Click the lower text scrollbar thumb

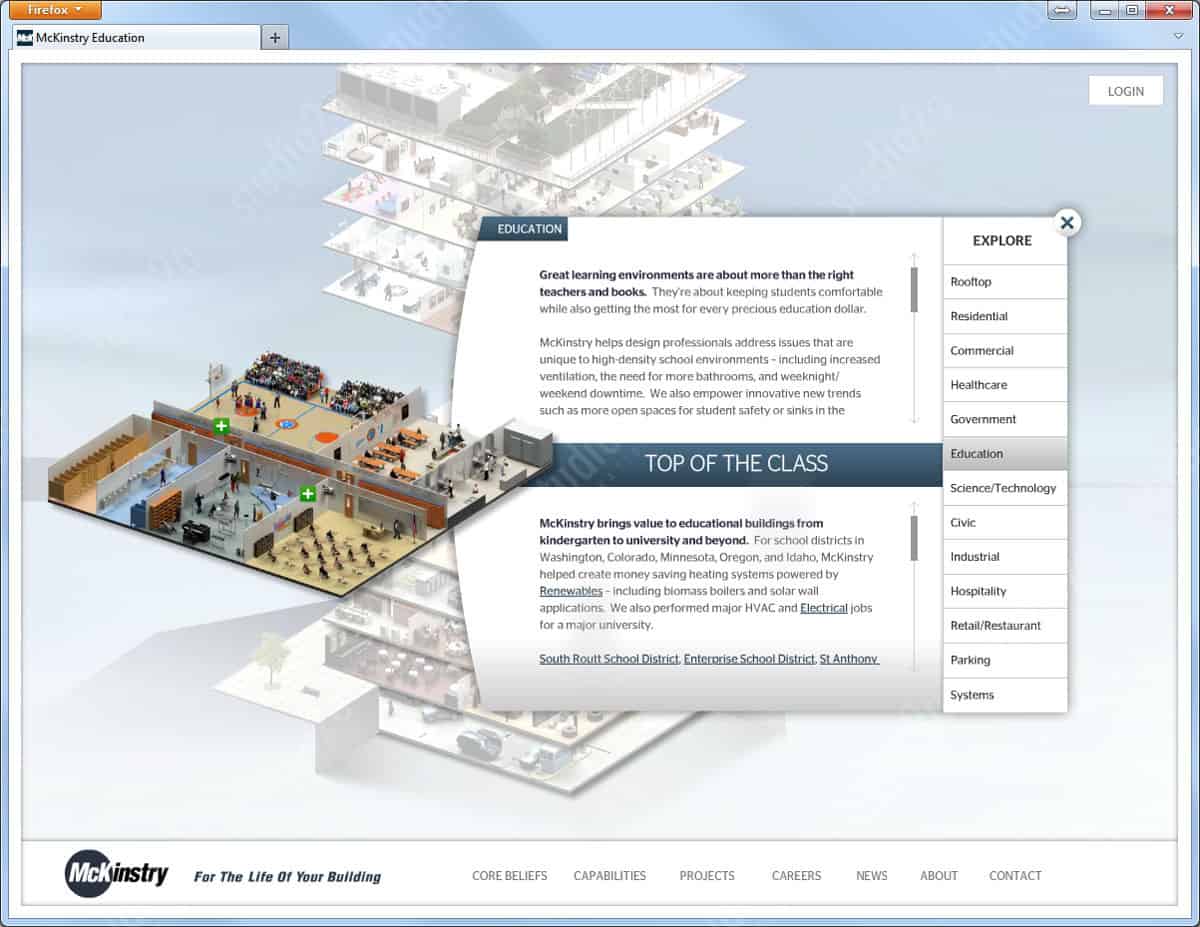pyautogui.click(x=914, y=538)
